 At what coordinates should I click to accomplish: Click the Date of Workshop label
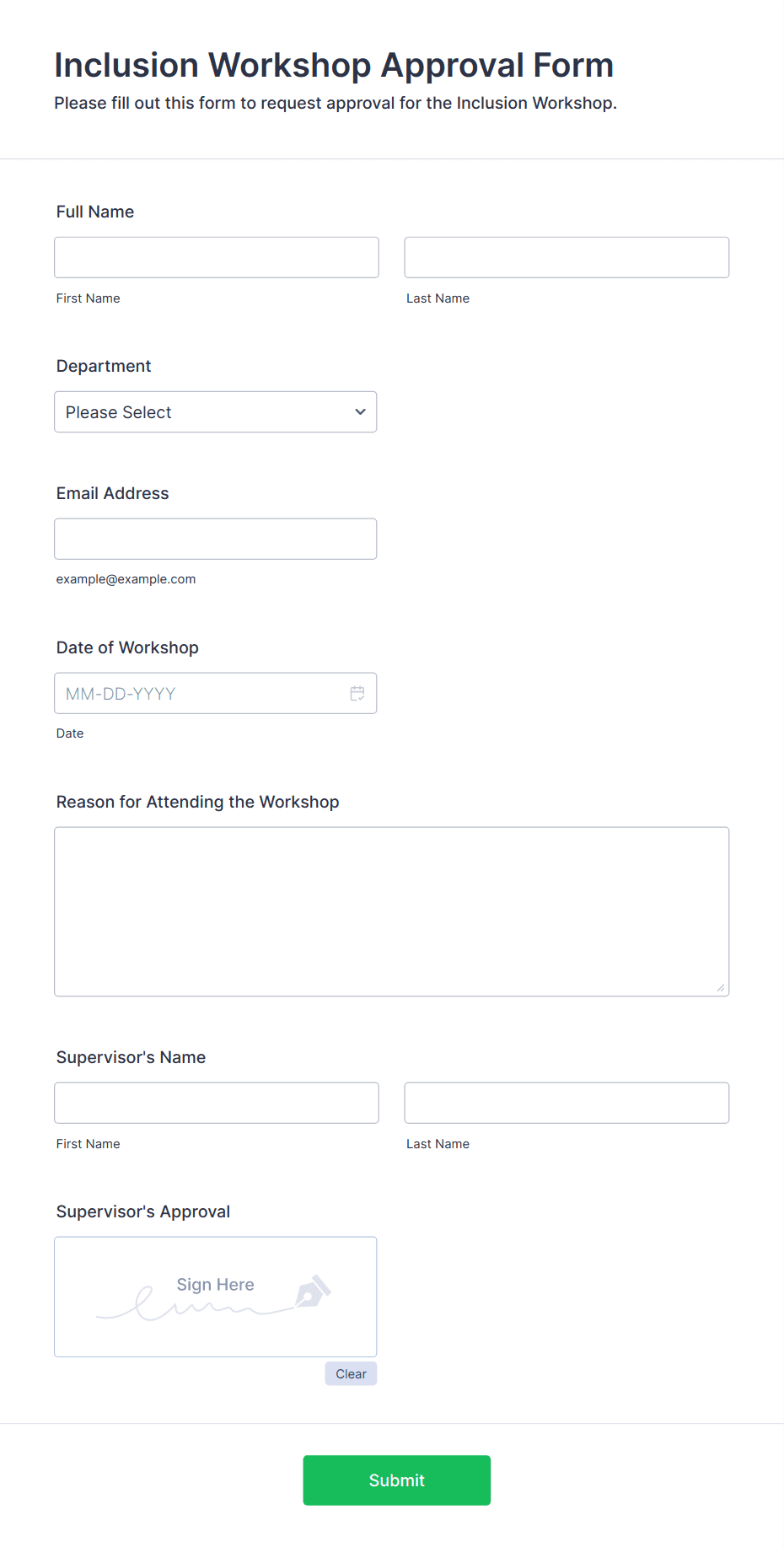coord(127,647)
